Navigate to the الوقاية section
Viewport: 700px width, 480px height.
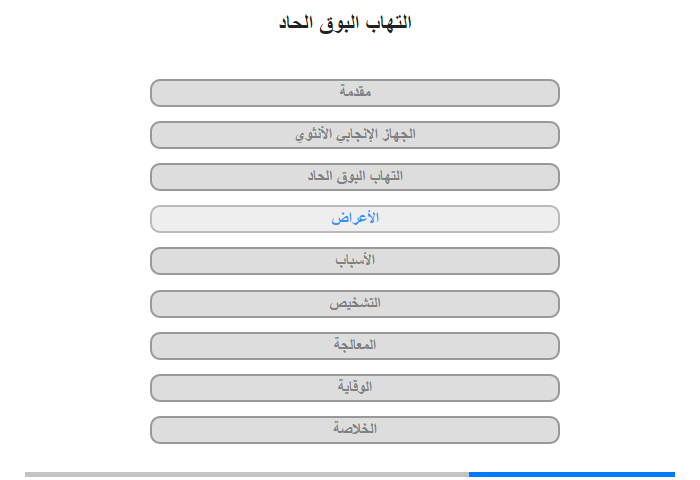click(x=355, y=388)
